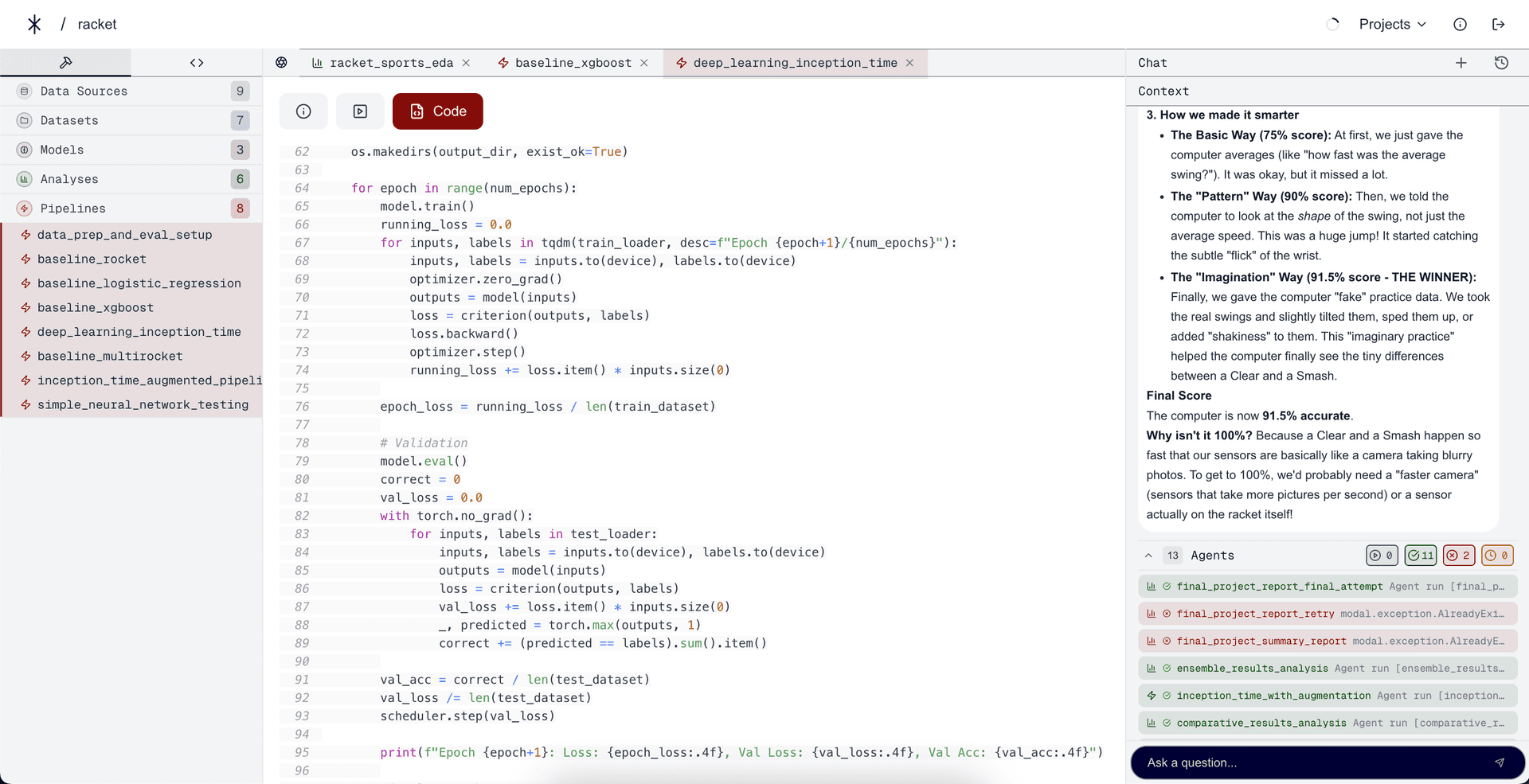
Task: Click the red Code button
Action: pos(437,111)
